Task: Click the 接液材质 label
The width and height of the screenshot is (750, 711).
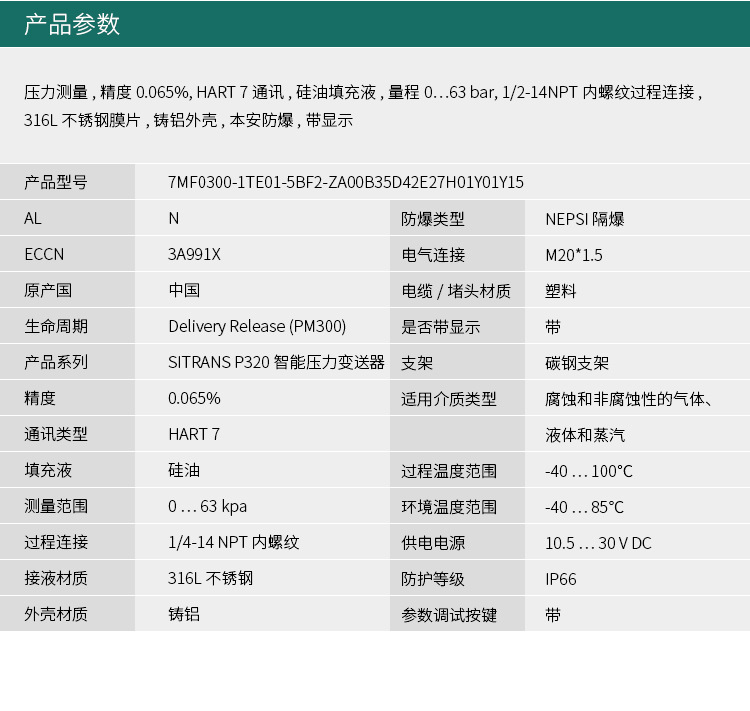Action: coord(56,578)
